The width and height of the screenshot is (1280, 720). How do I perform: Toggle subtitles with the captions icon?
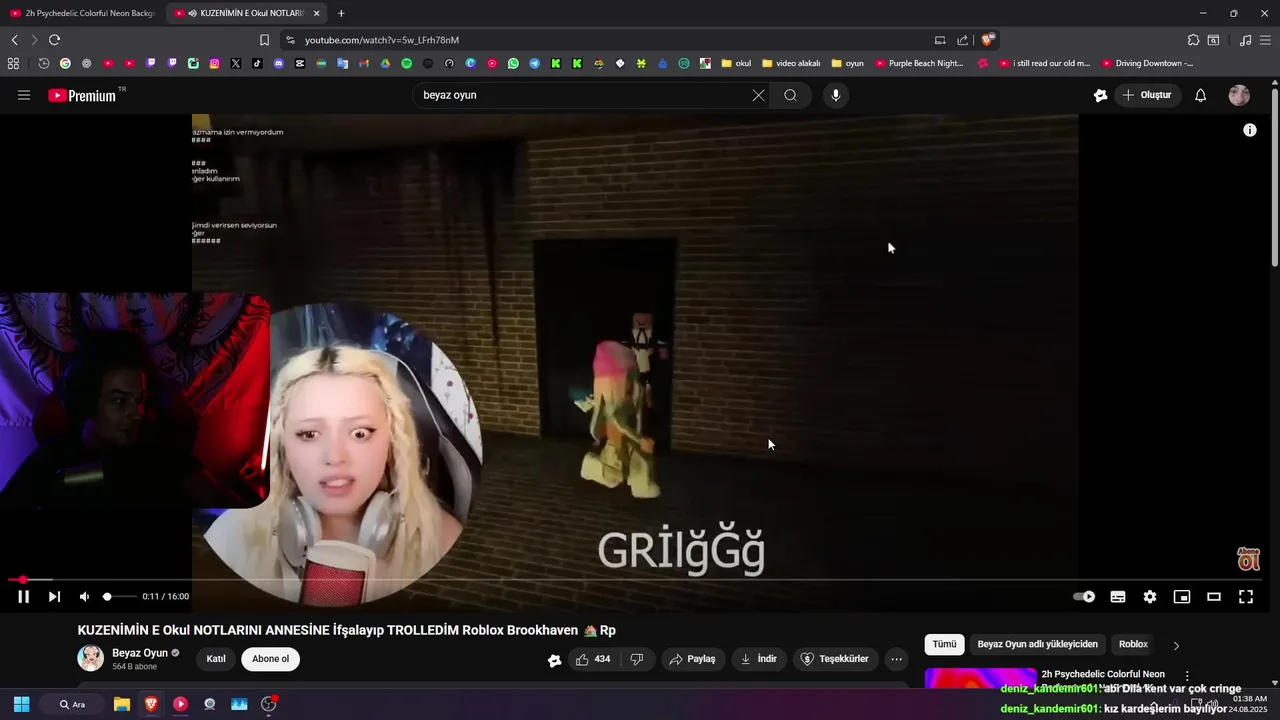coord(1118,597)
